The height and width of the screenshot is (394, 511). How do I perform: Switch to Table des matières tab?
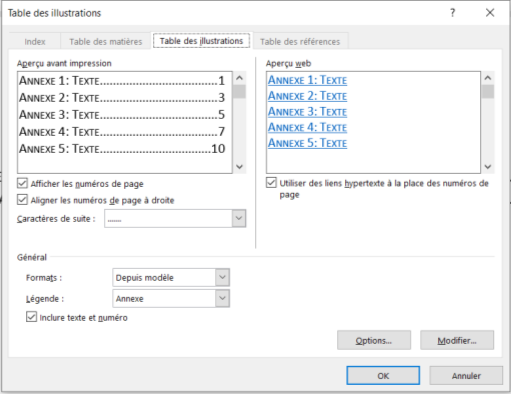click(x=106, y=42)
